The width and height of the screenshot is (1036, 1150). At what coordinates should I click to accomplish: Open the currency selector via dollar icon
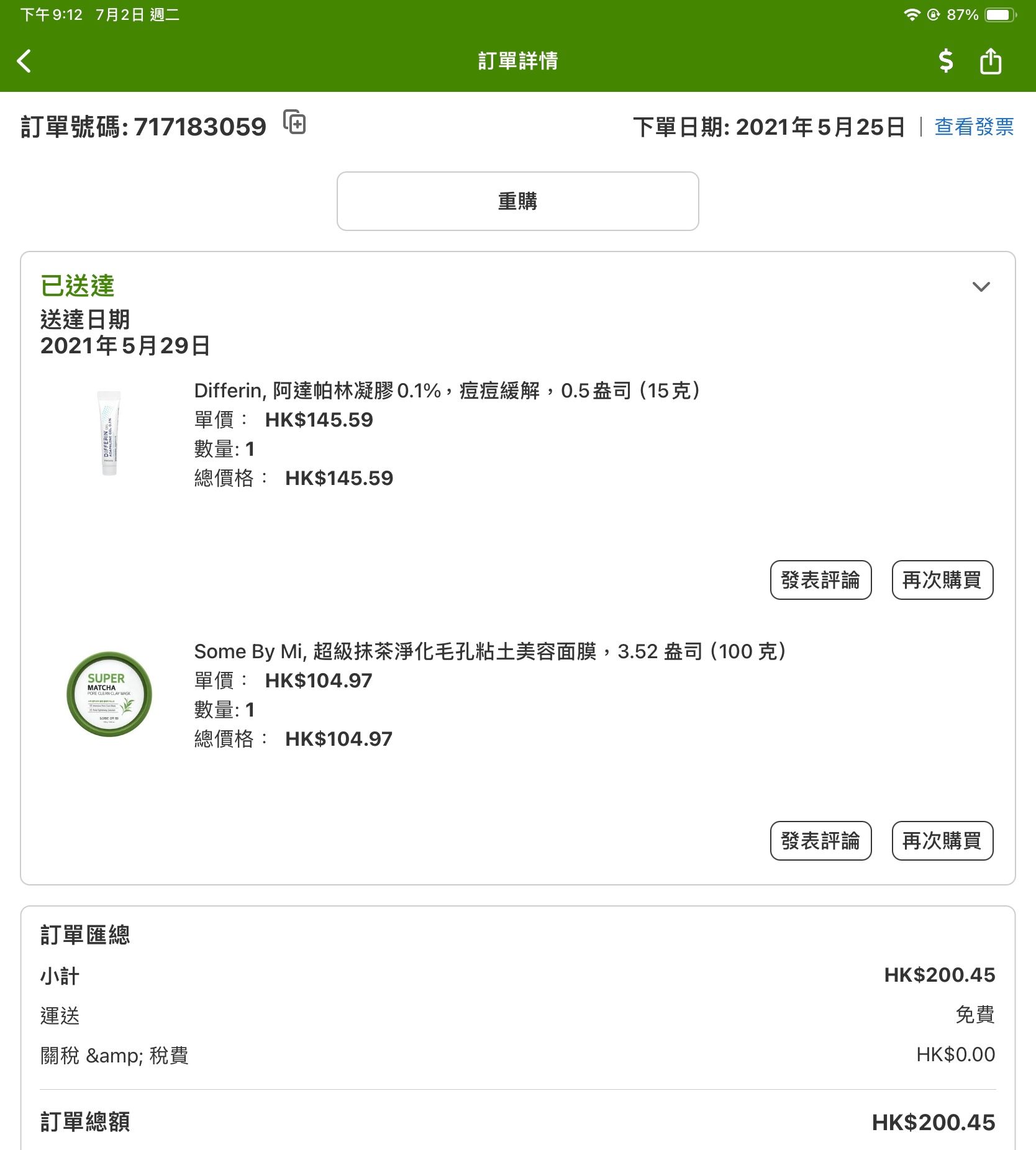tap(945, 61)
